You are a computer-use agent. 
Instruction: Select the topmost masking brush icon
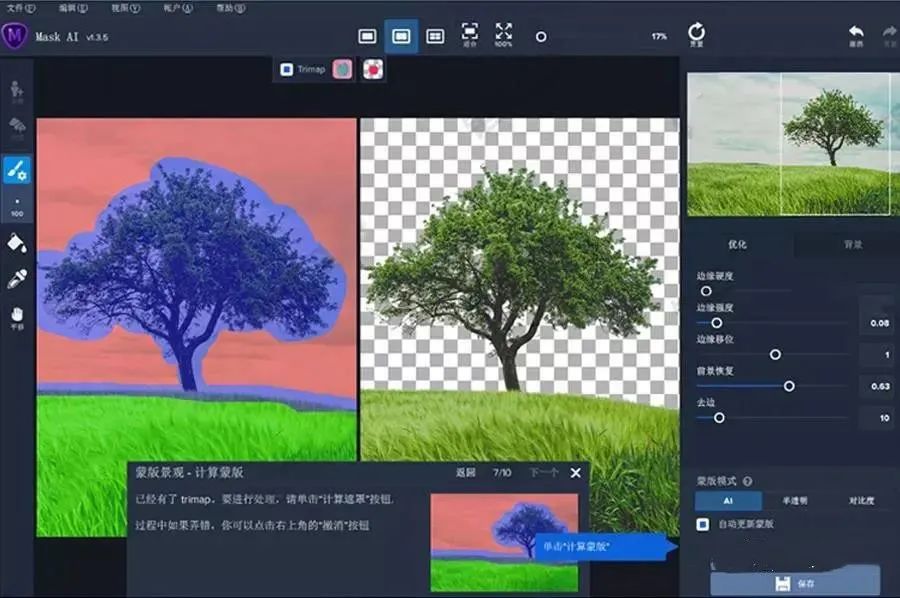(x=15, y=90)
